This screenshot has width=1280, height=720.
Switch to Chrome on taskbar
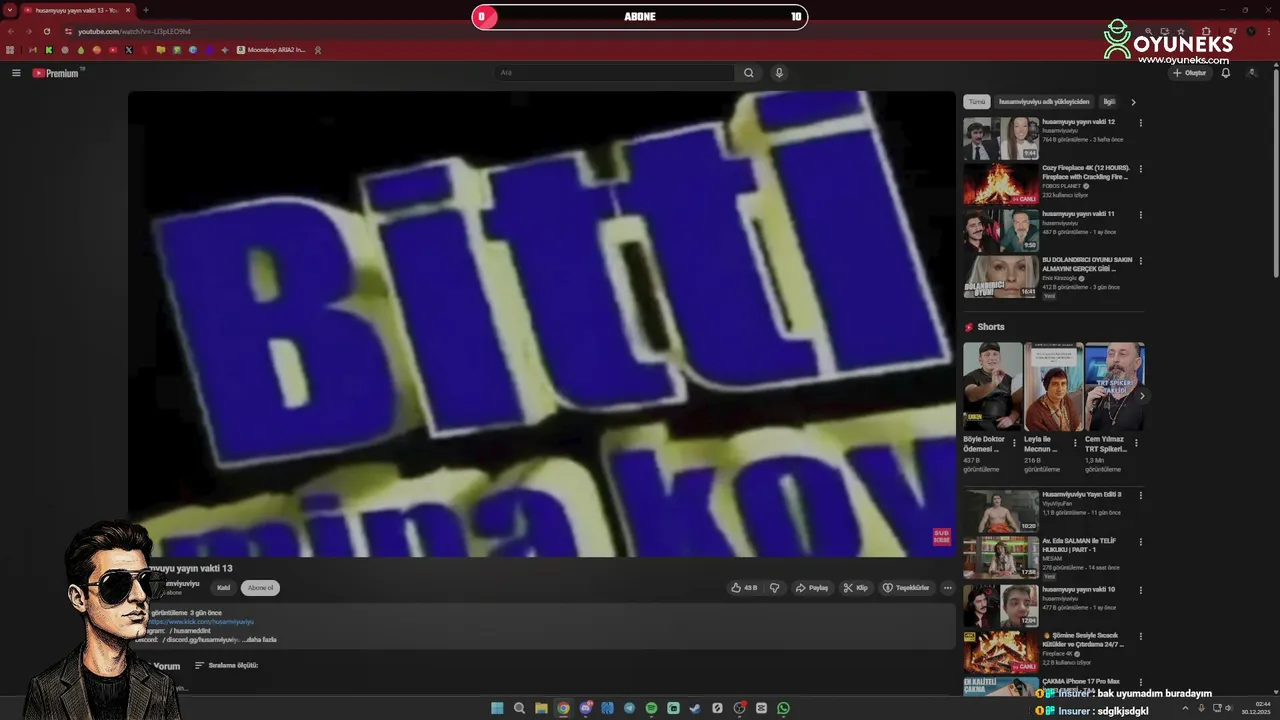[x=563, y=708]
